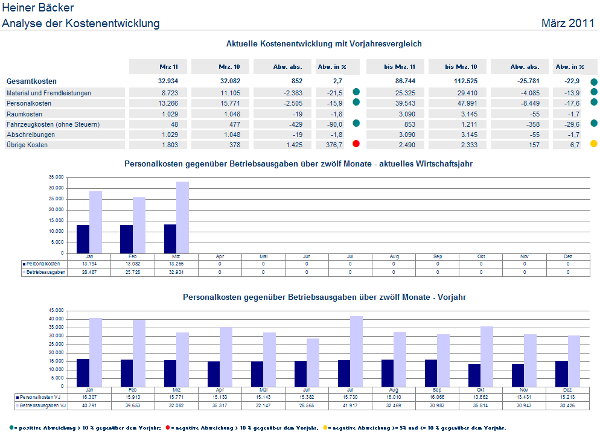Select the Jan Personalkosten bar in current-year chart
The height and width of the screenshot is (435, 600).
[83, 239]
